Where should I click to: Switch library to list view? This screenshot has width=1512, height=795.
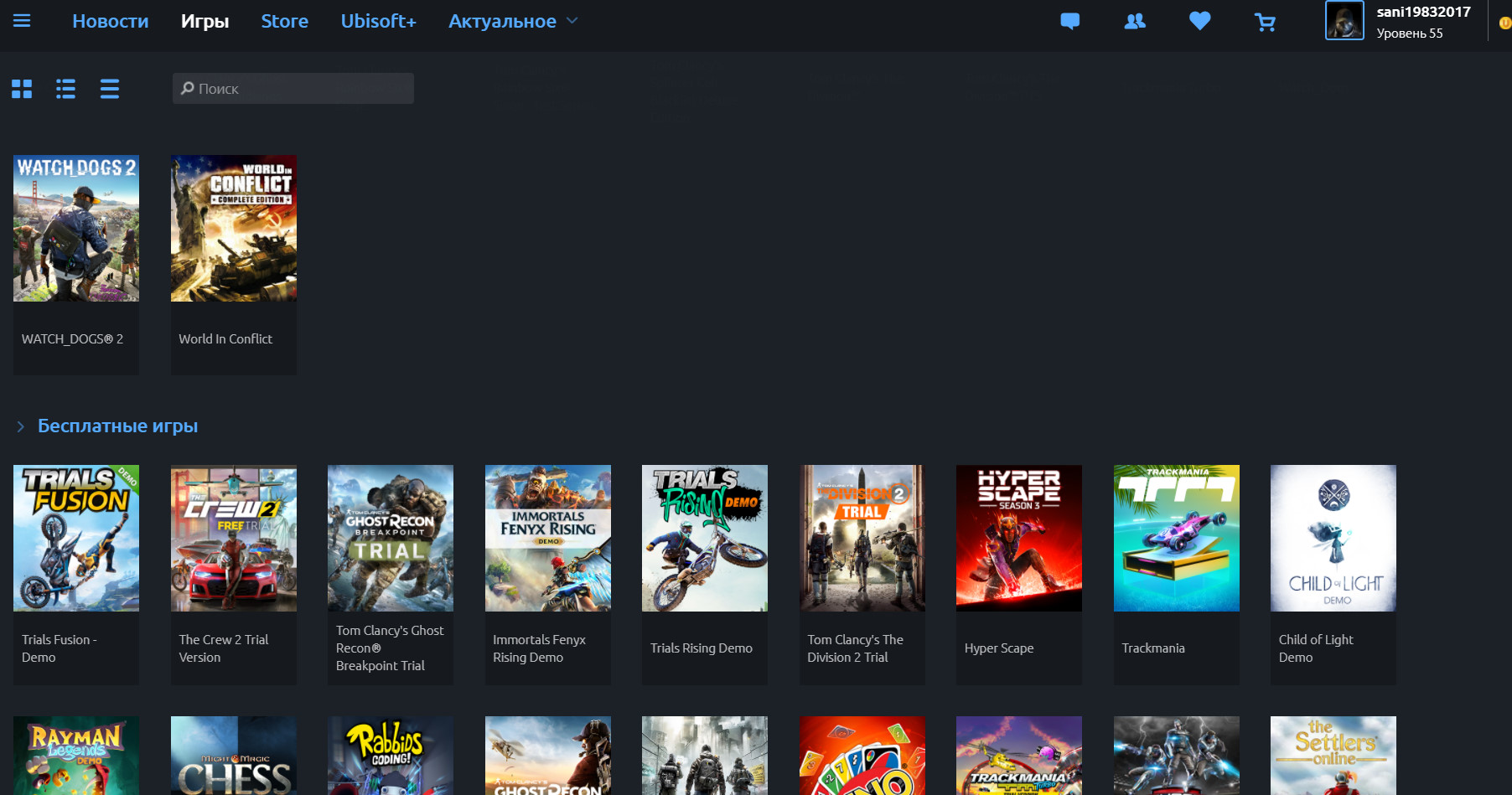[x=65, y=88]
